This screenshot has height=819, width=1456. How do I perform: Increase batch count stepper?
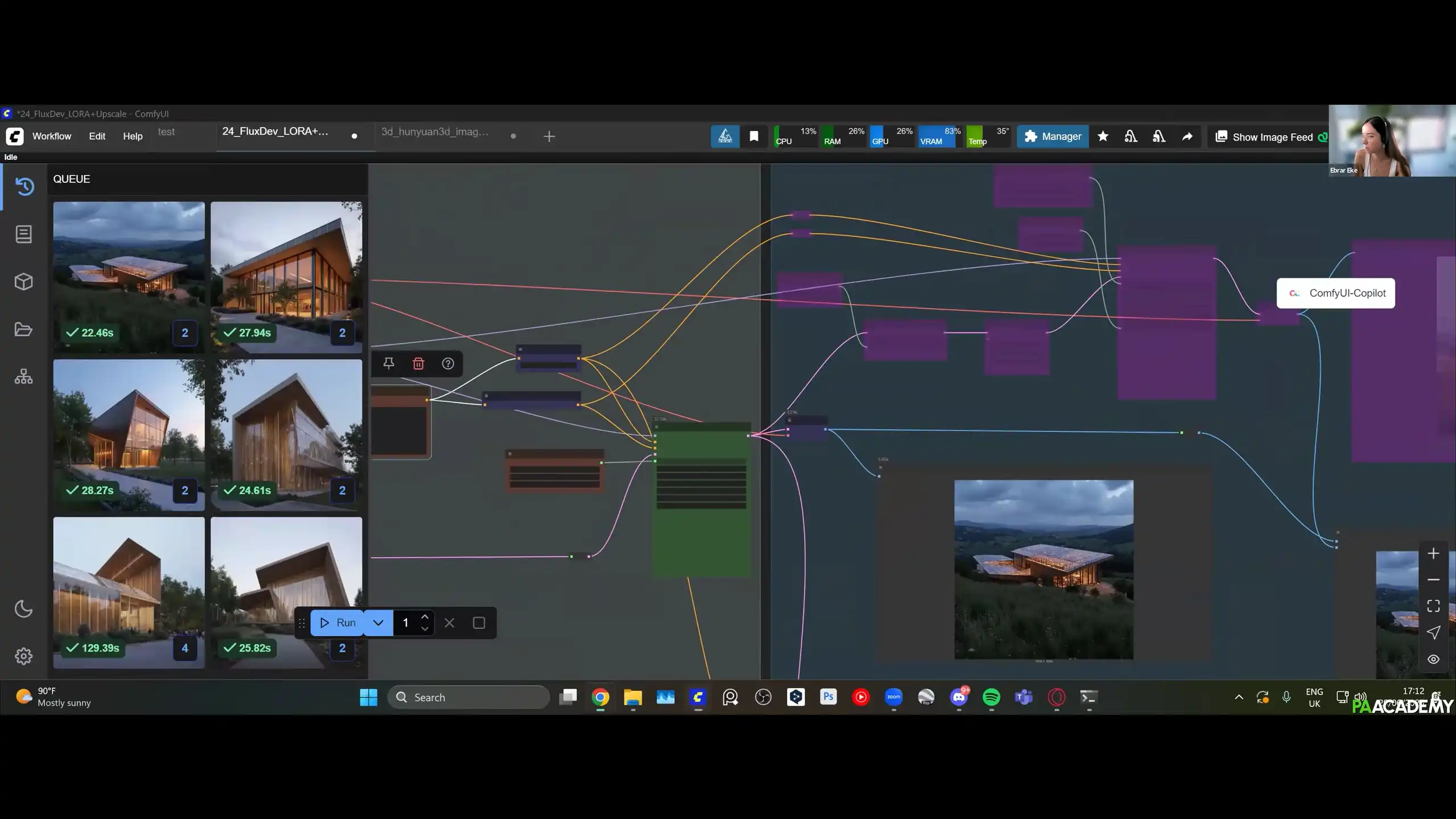coord(425,617)
